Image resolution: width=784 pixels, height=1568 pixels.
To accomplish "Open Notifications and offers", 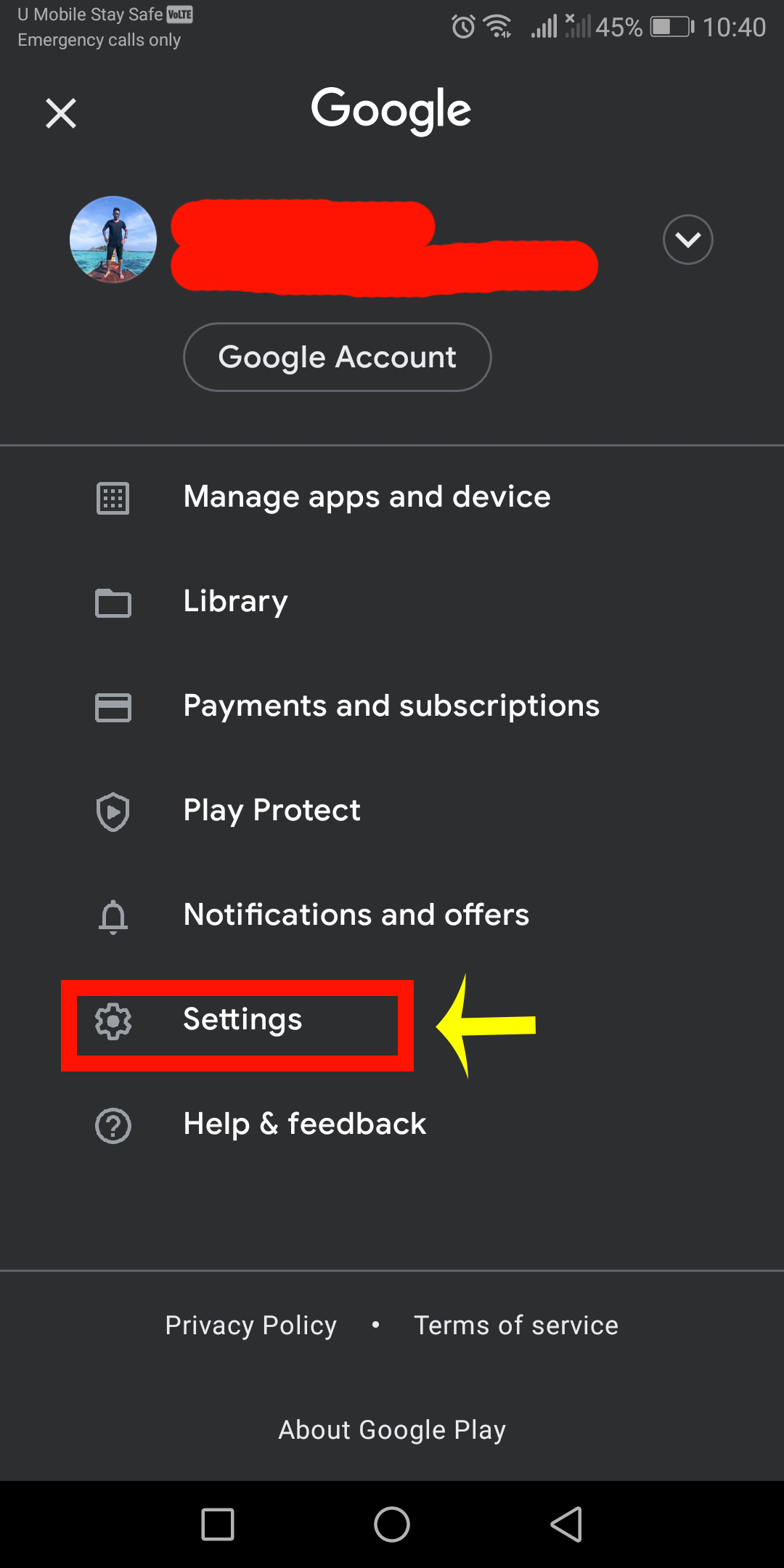I will 356,915.
